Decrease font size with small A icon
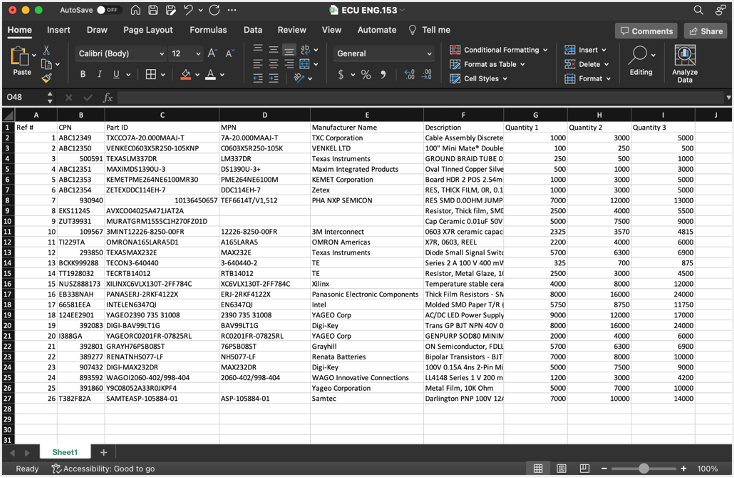 point(229,53)
